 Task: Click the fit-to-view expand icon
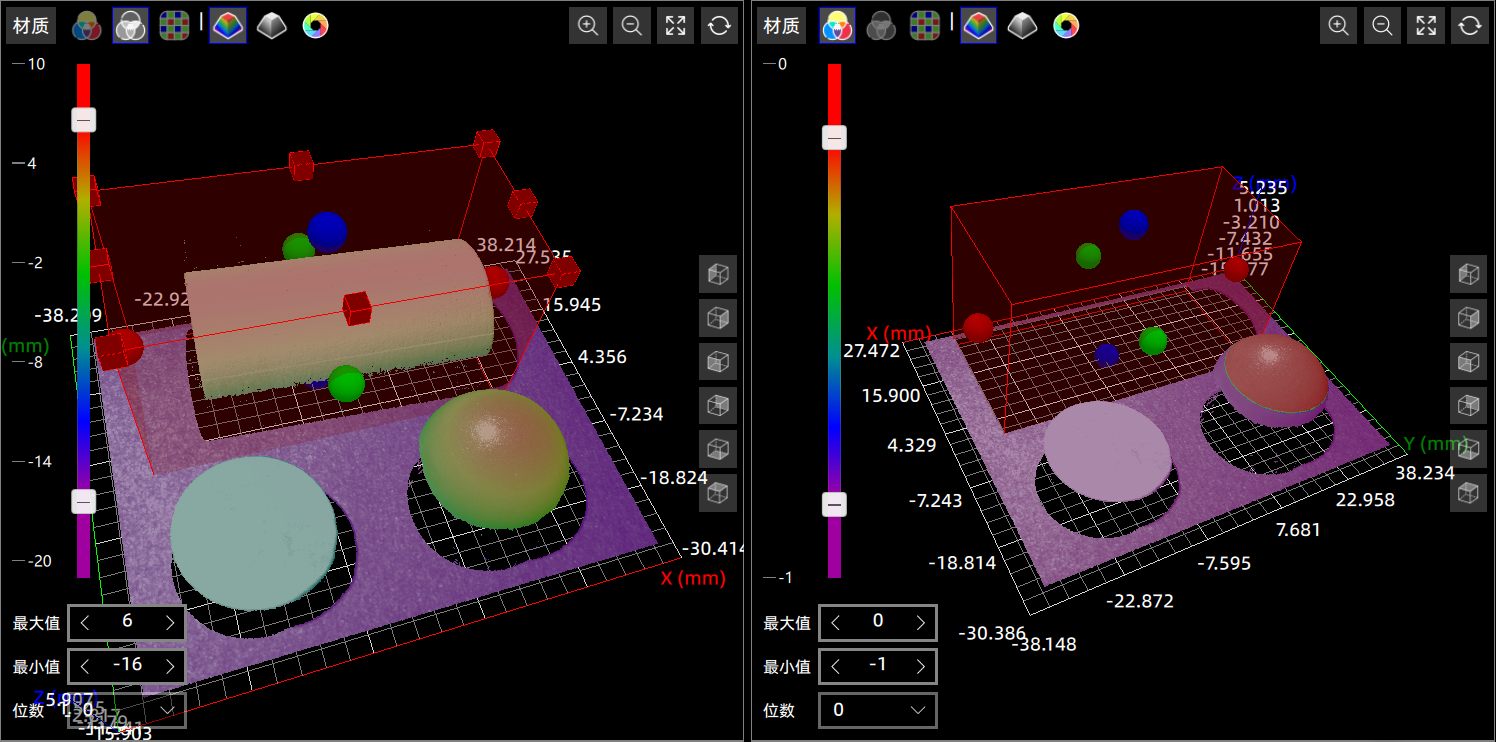pos(675,25)
